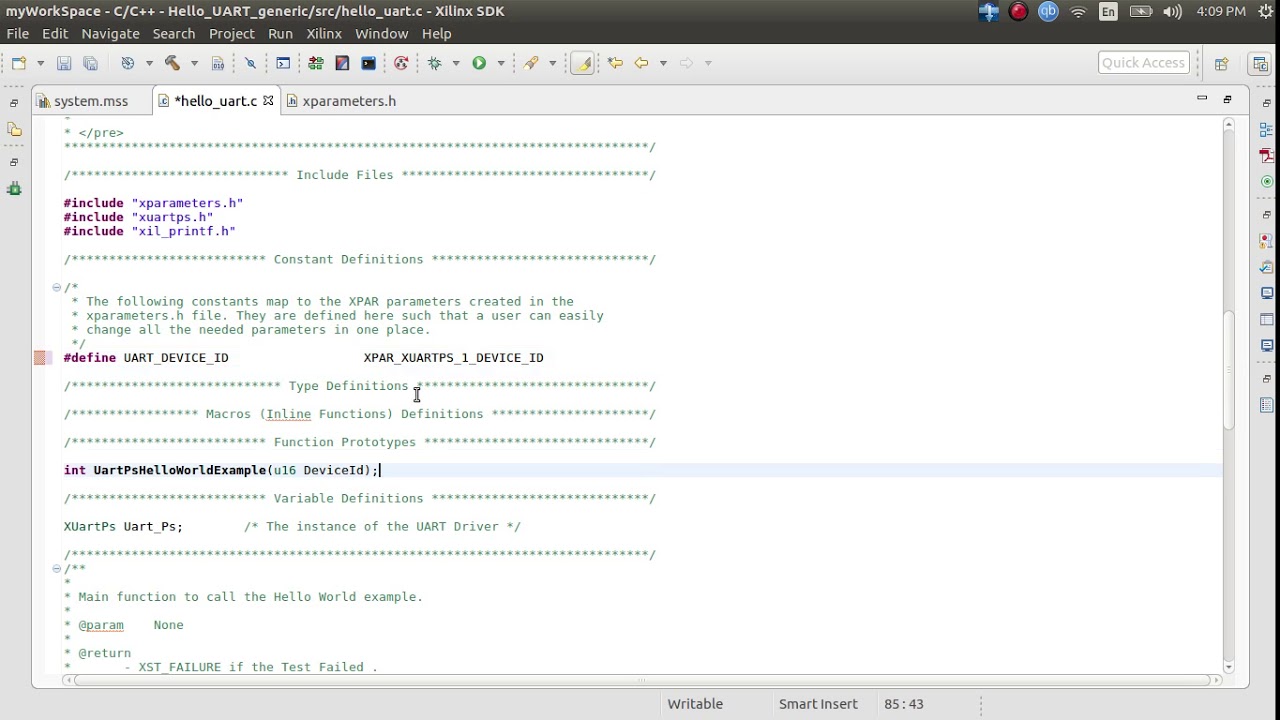The image size is (1280, 720).
Task: Click the Program FPGA toolbar icon
Action: coord(315,63)
